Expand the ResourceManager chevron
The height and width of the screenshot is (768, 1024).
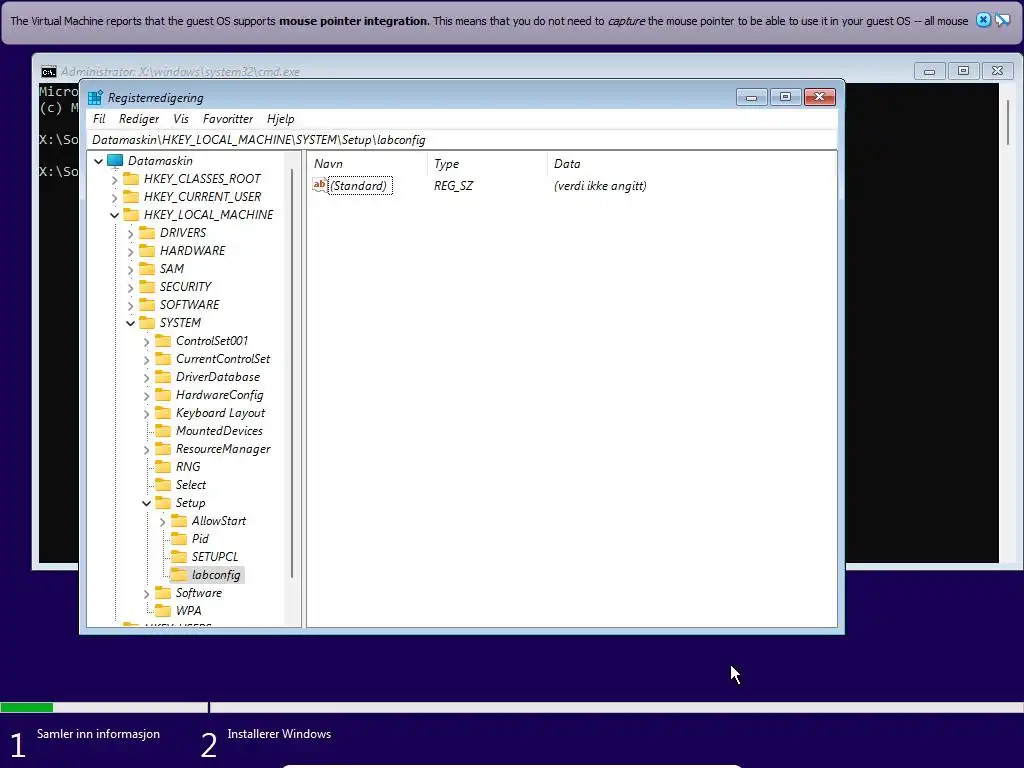tap(147, 450)
